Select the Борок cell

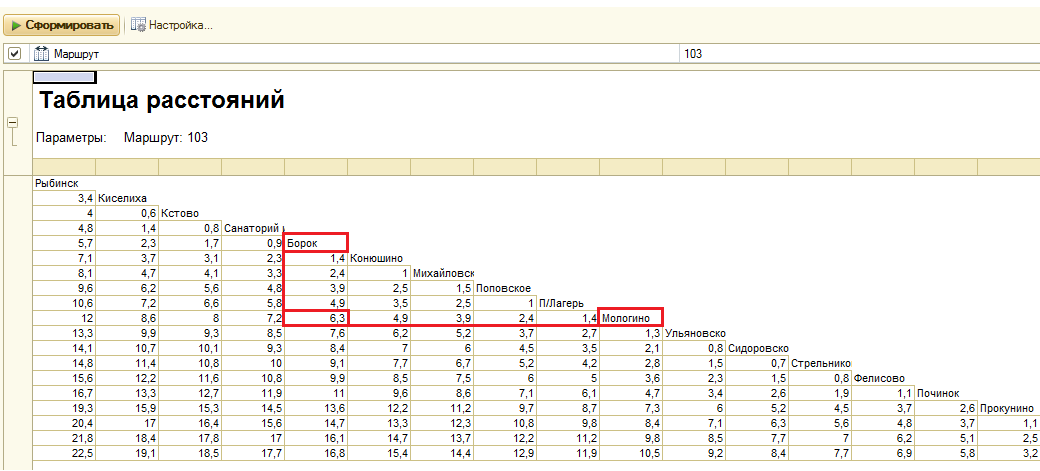(316, 243)
